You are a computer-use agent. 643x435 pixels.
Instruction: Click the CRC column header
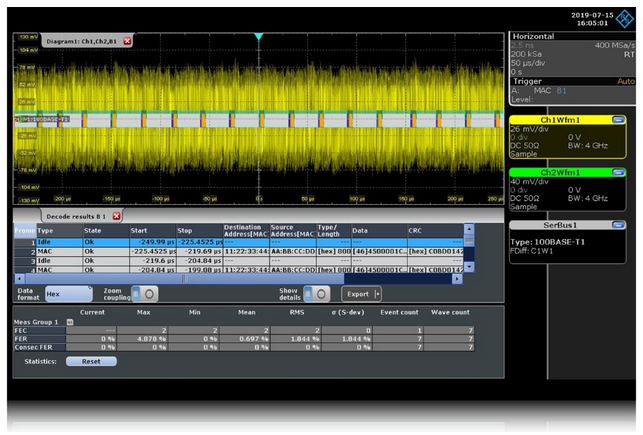coord(436,230)
